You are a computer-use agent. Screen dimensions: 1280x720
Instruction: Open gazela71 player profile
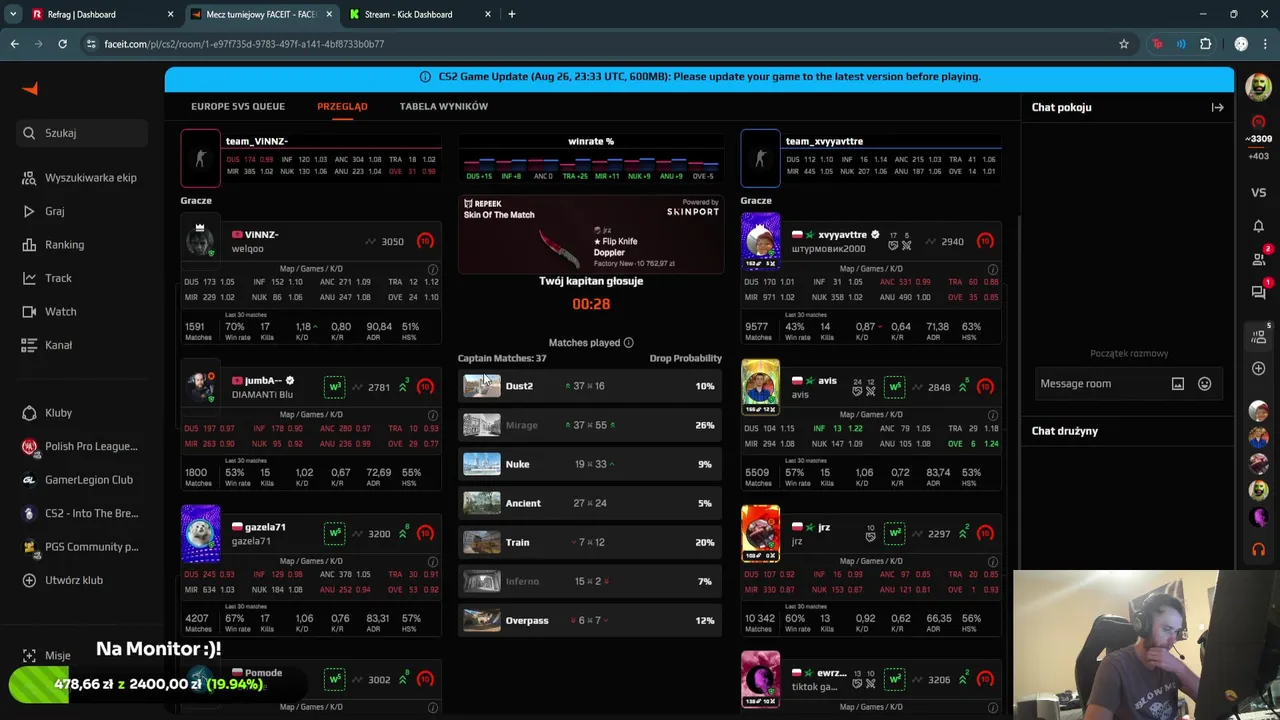point(265,527)
